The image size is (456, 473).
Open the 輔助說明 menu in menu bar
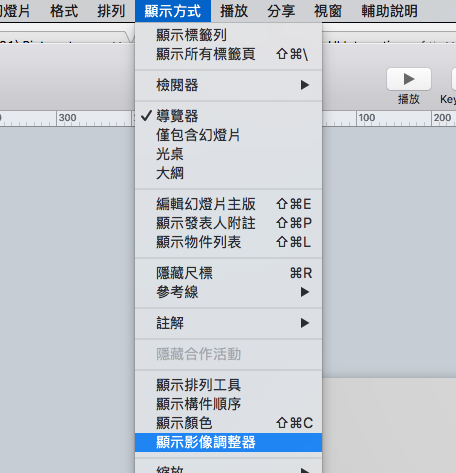(389, 11)
